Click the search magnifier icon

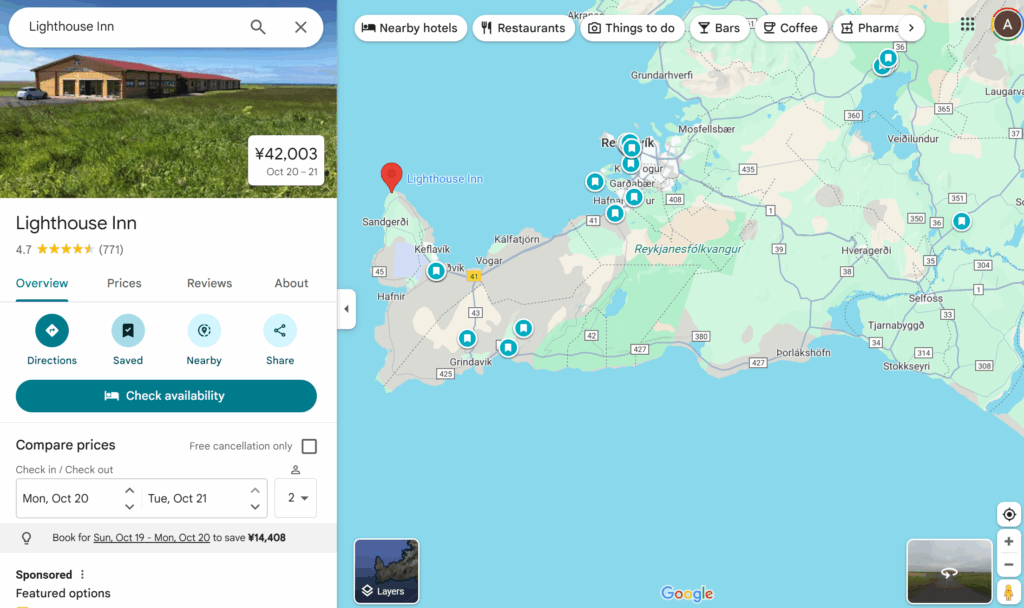click(x=258, y=27)
